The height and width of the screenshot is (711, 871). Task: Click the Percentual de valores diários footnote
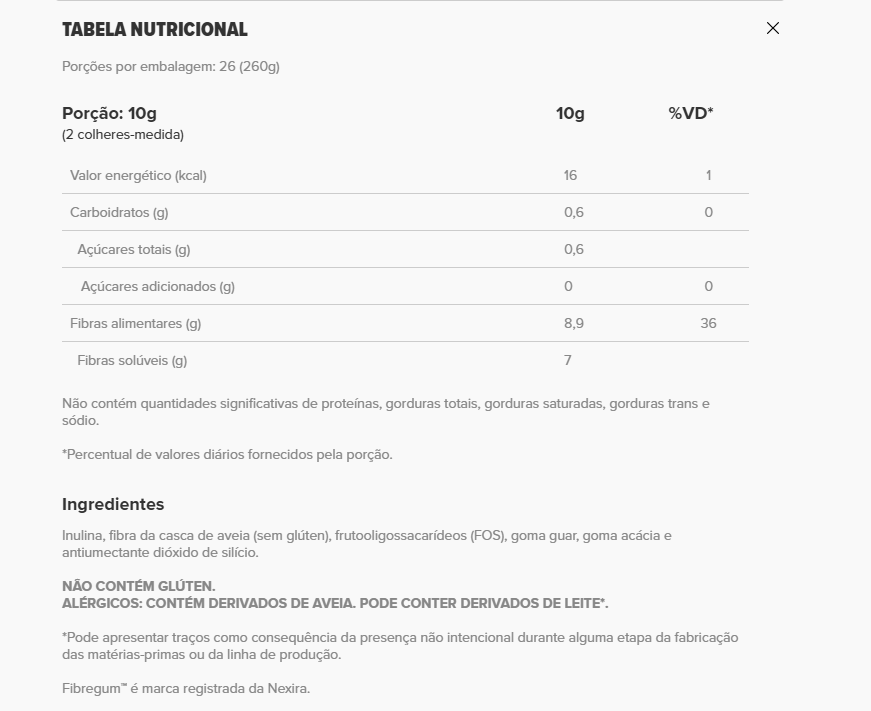[x=227, y=455]
